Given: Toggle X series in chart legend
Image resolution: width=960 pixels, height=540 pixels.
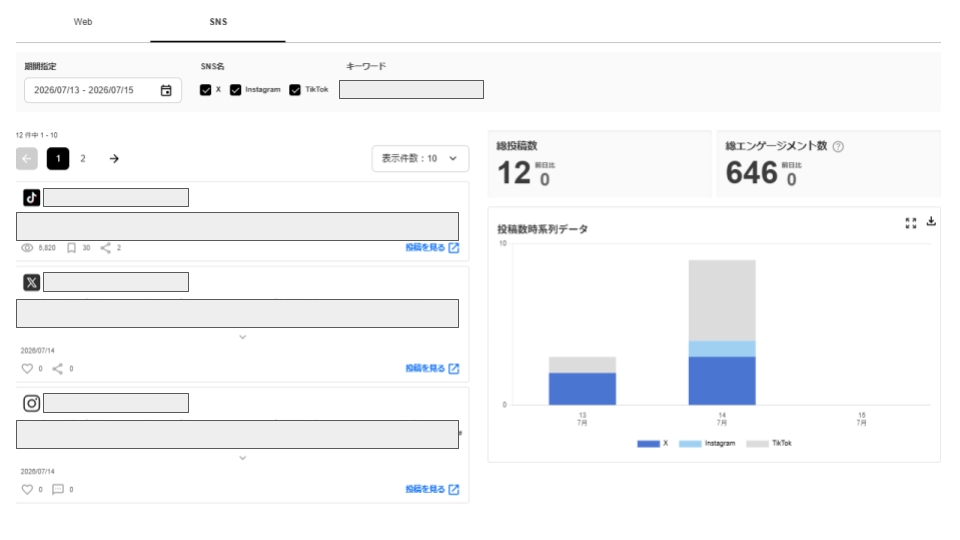Looking at the screenshot, I should tap(653, 443).
